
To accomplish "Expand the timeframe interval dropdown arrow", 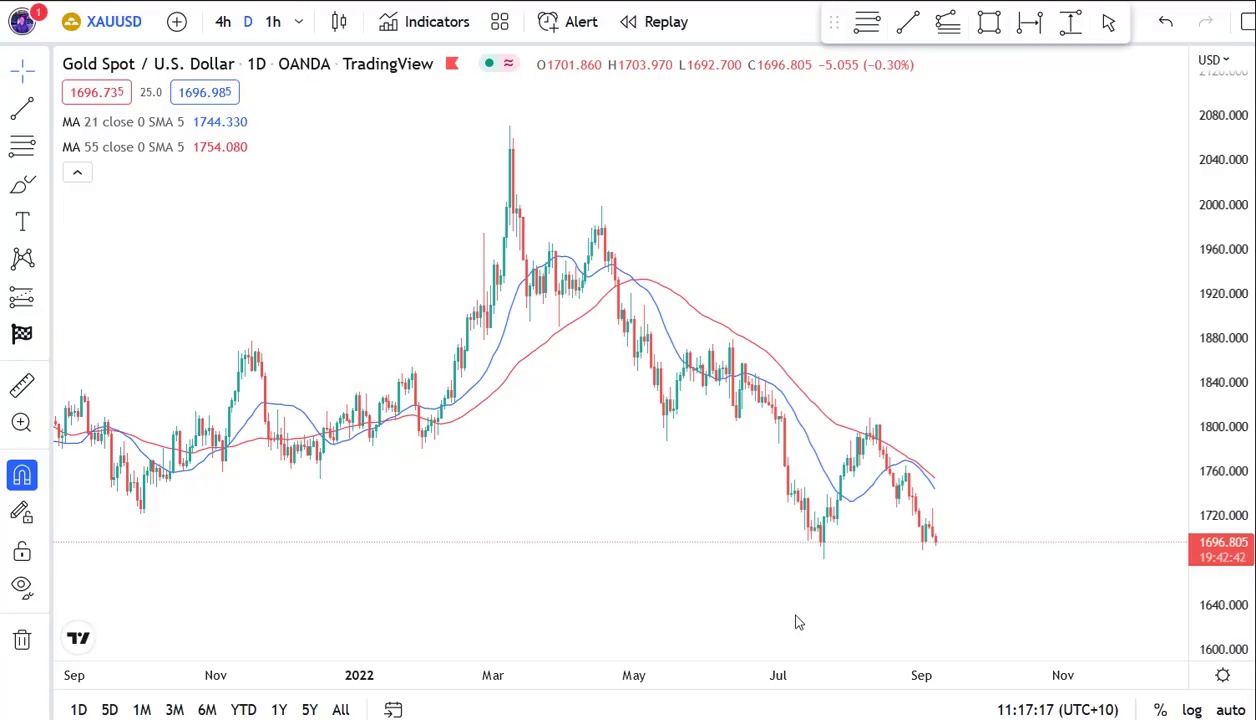I will tap(298, 22).
